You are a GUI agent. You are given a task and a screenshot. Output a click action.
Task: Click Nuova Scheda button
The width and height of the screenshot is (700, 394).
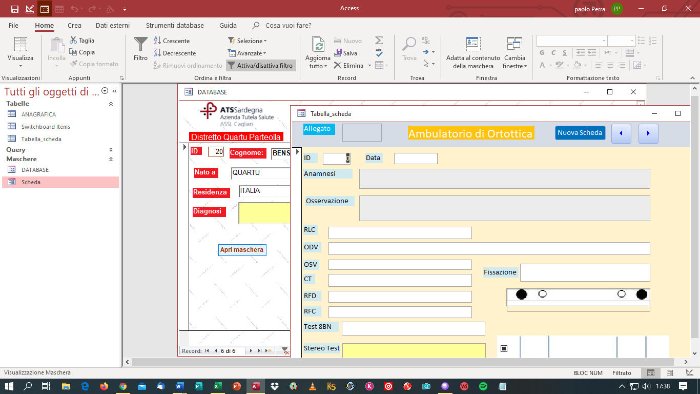[x=580, y=133]
